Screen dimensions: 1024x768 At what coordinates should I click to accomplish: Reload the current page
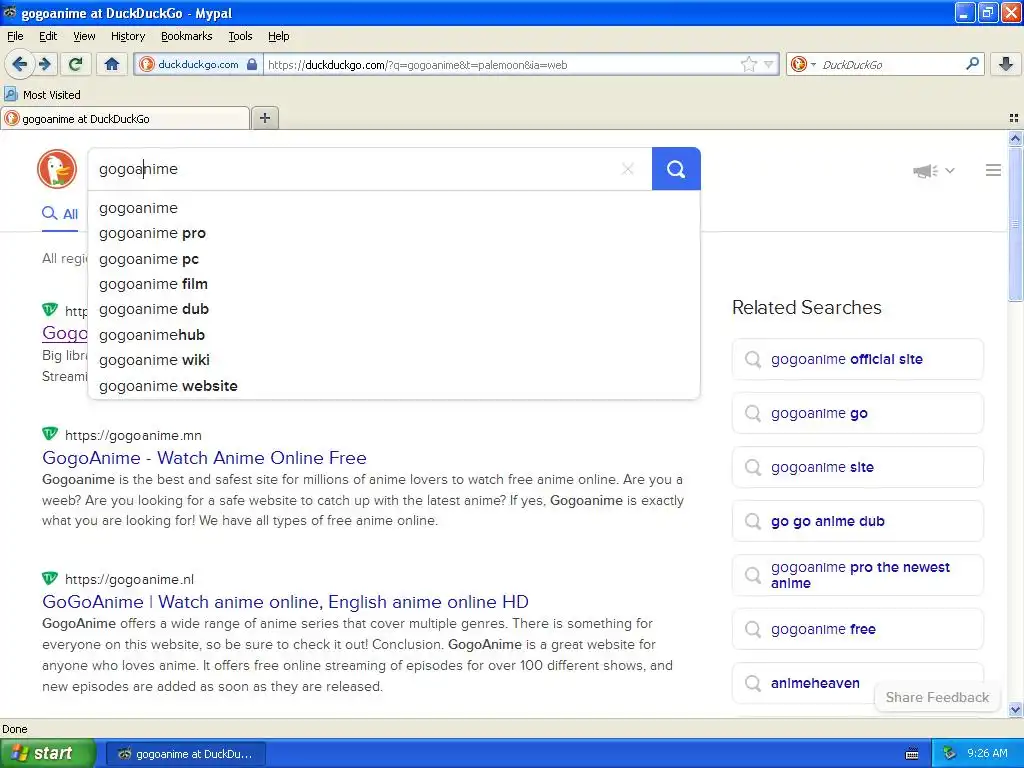click(76, 64)
